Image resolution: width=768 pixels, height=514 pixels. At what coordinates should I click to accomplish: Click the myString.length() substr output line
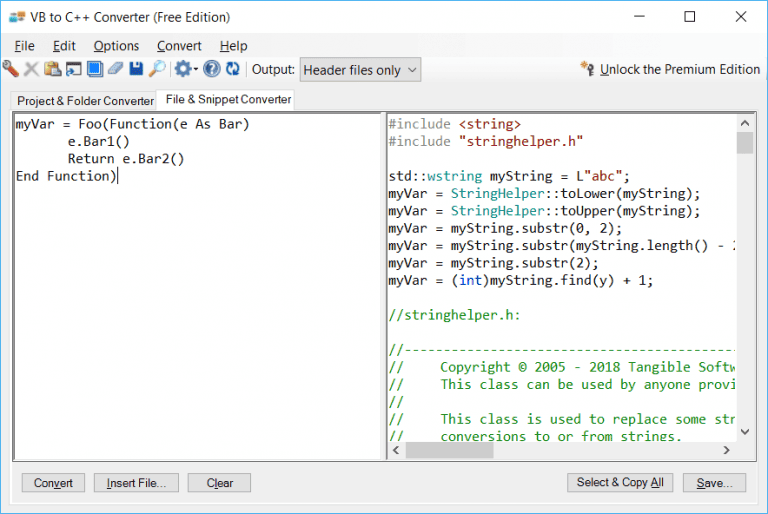pos(562,245)
